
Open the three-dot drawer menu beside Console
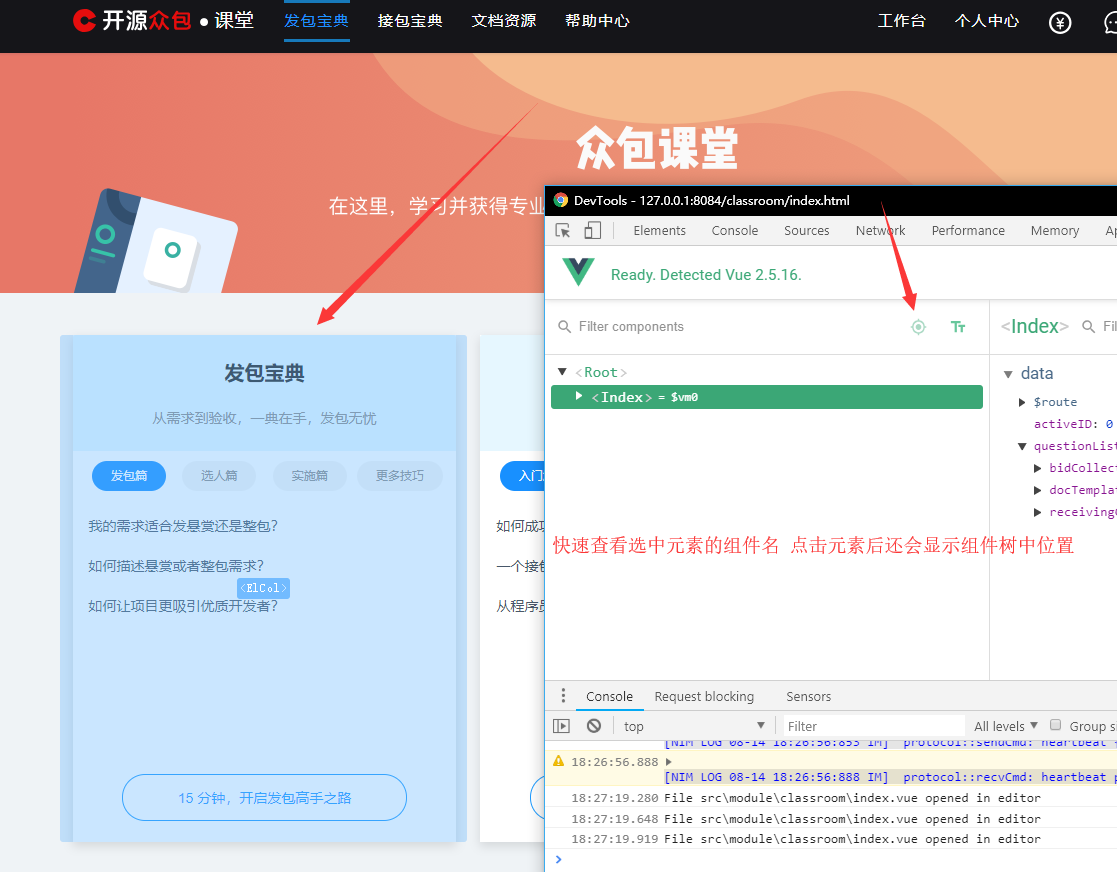click(x=563, y=695)
